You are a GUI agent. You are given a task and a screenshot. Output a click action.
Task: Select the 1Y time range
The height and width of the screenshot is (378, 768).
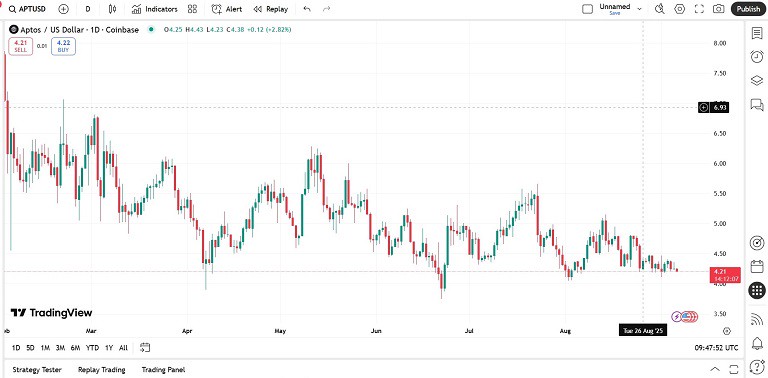[109, 348]
